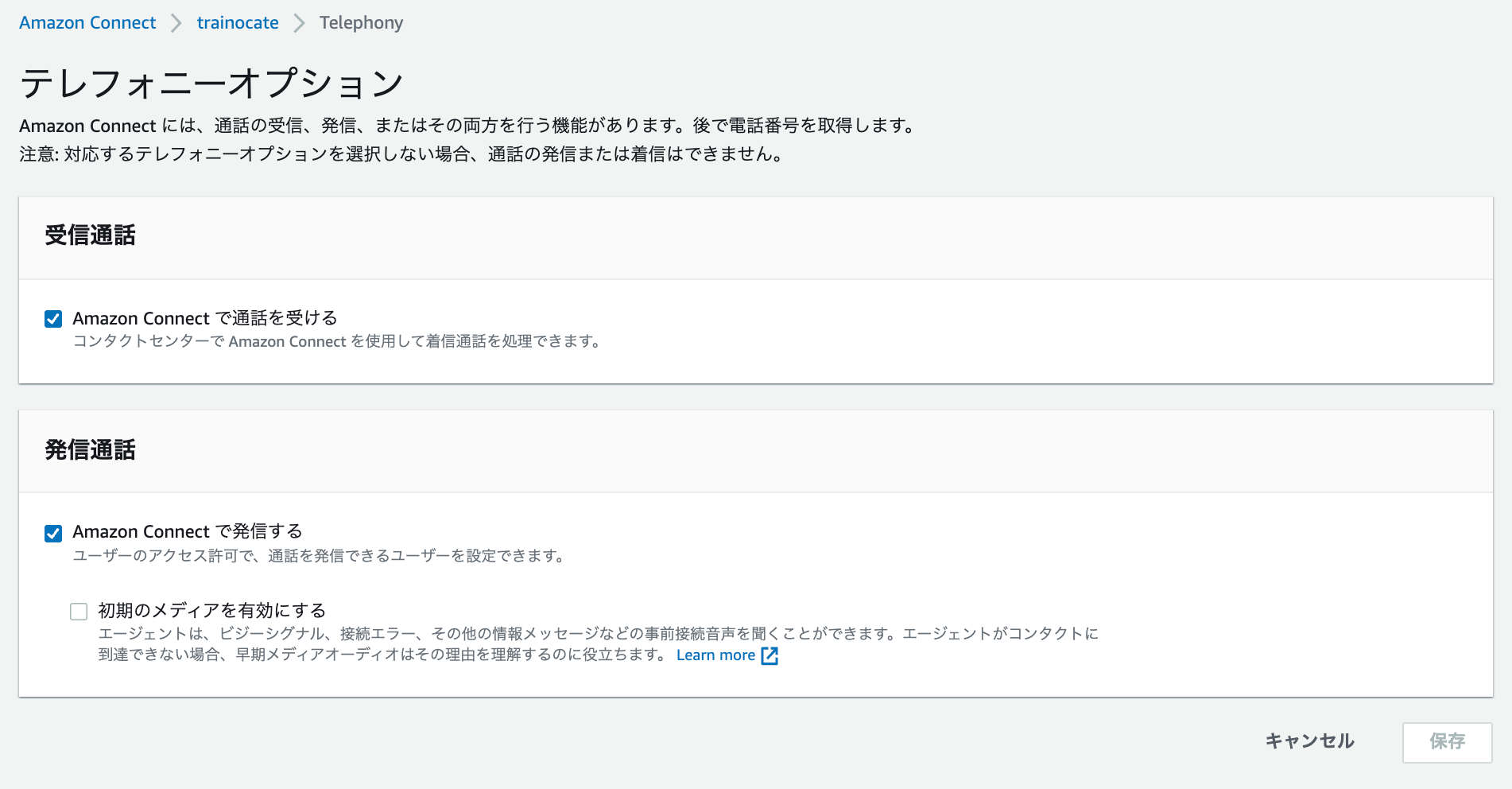
Task: Click the コンタクトセンターで Amazon Connect description text
Action: click(x=336, y=341)
